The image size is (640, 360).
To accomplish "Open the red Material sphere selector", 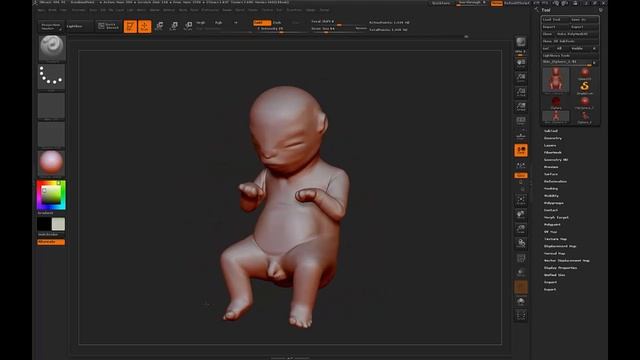I will click(51, 163).
